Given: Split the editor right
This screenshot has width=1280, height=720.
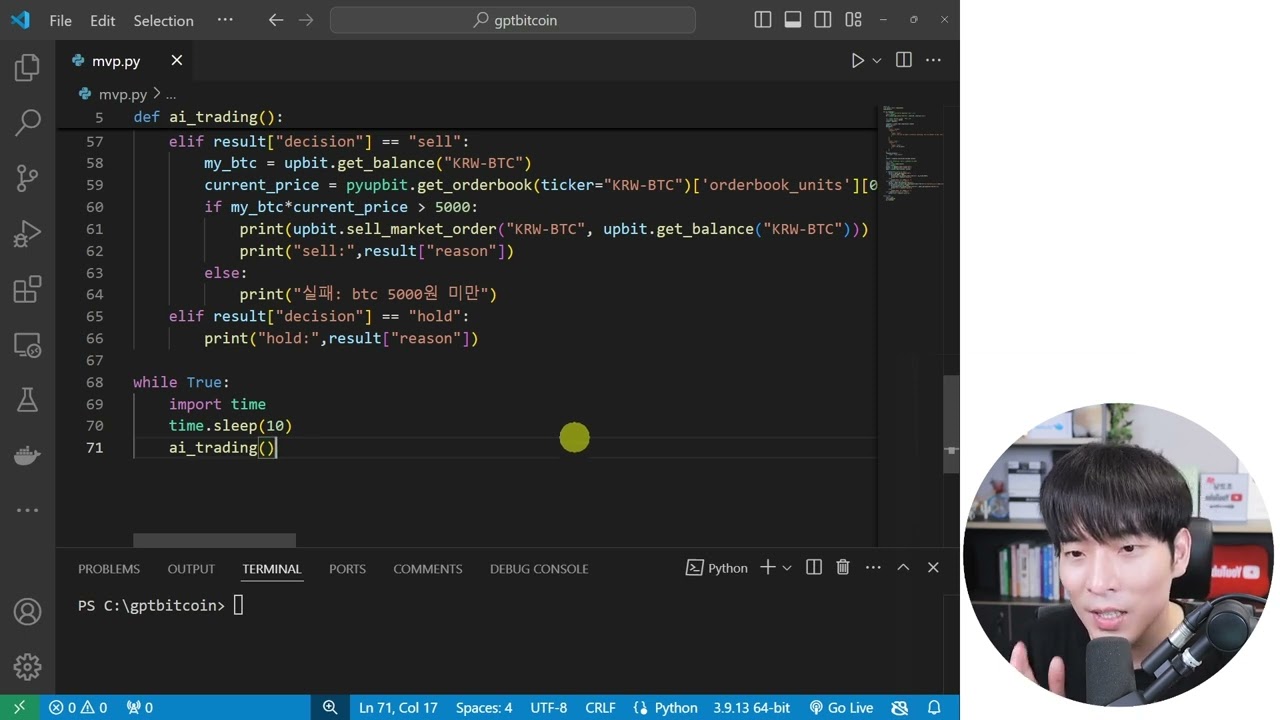Looking at the screenshot, I should point(904,60).
